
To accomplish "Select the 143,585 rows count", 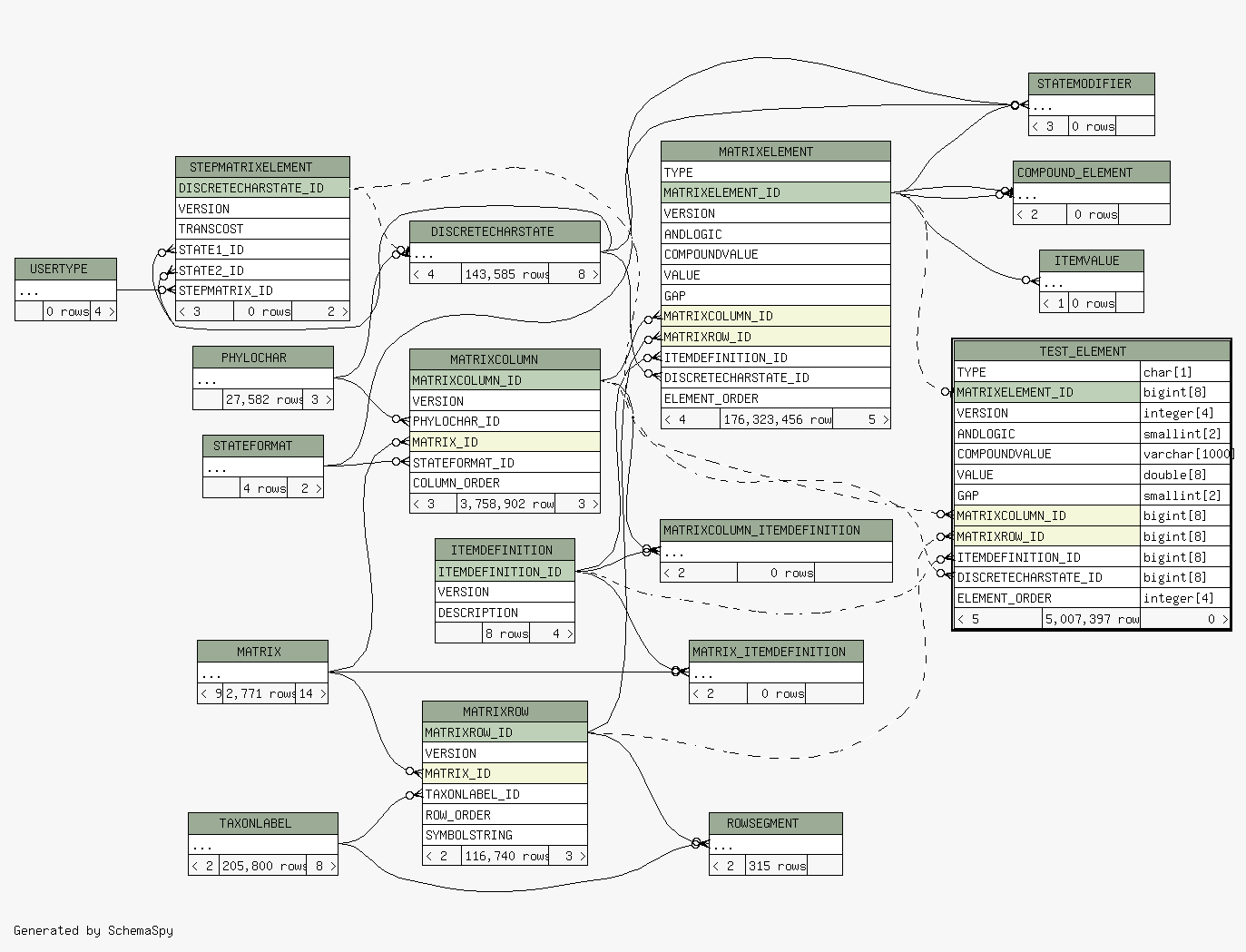I will pos(506,274).
